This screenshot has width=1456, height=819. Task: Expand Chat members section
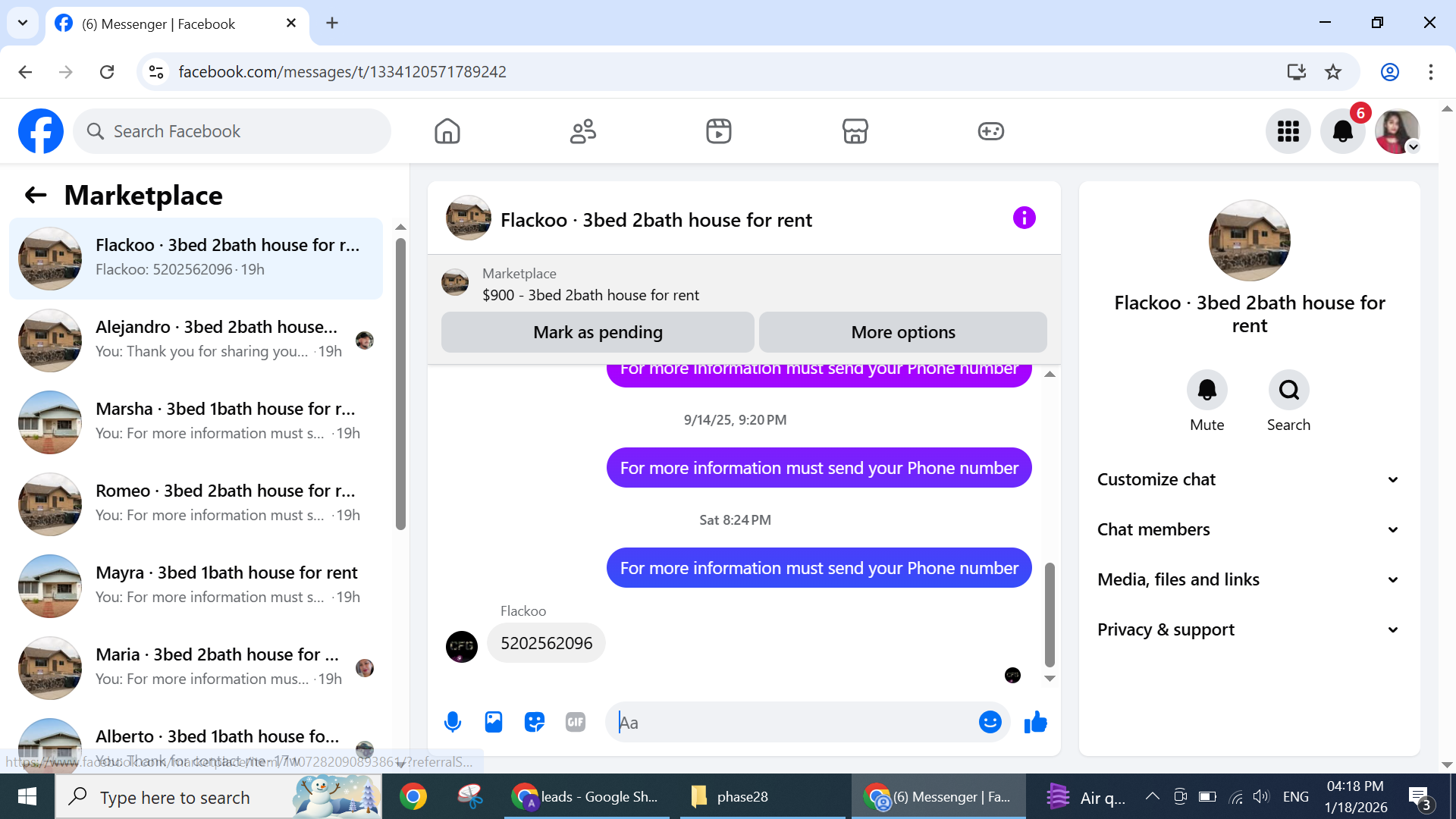pyautogui.click(x=1248, y=529)
